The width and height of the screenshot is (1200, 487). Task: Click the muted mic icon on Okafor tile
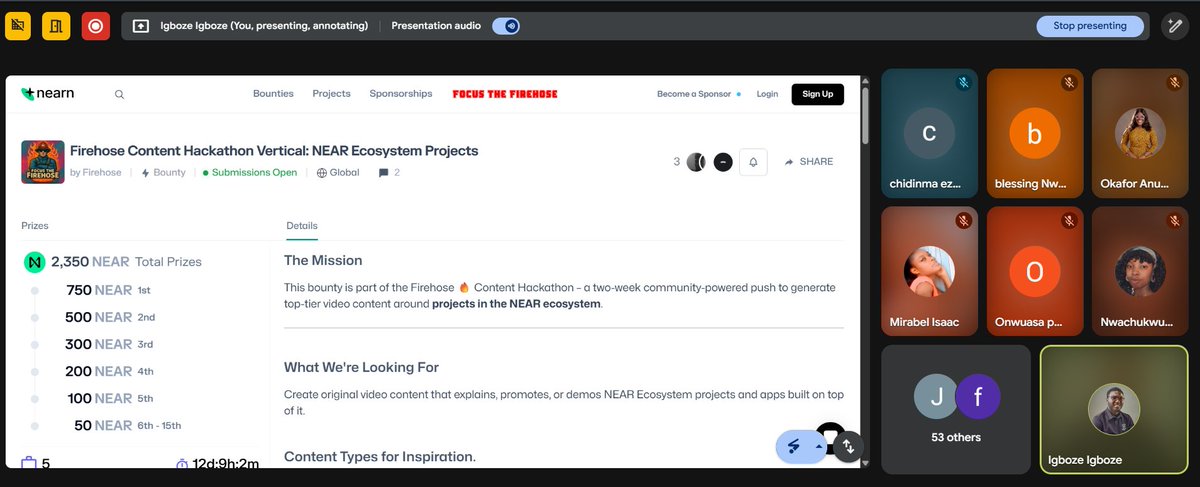pyautogui.click(x=1173, y=83)
